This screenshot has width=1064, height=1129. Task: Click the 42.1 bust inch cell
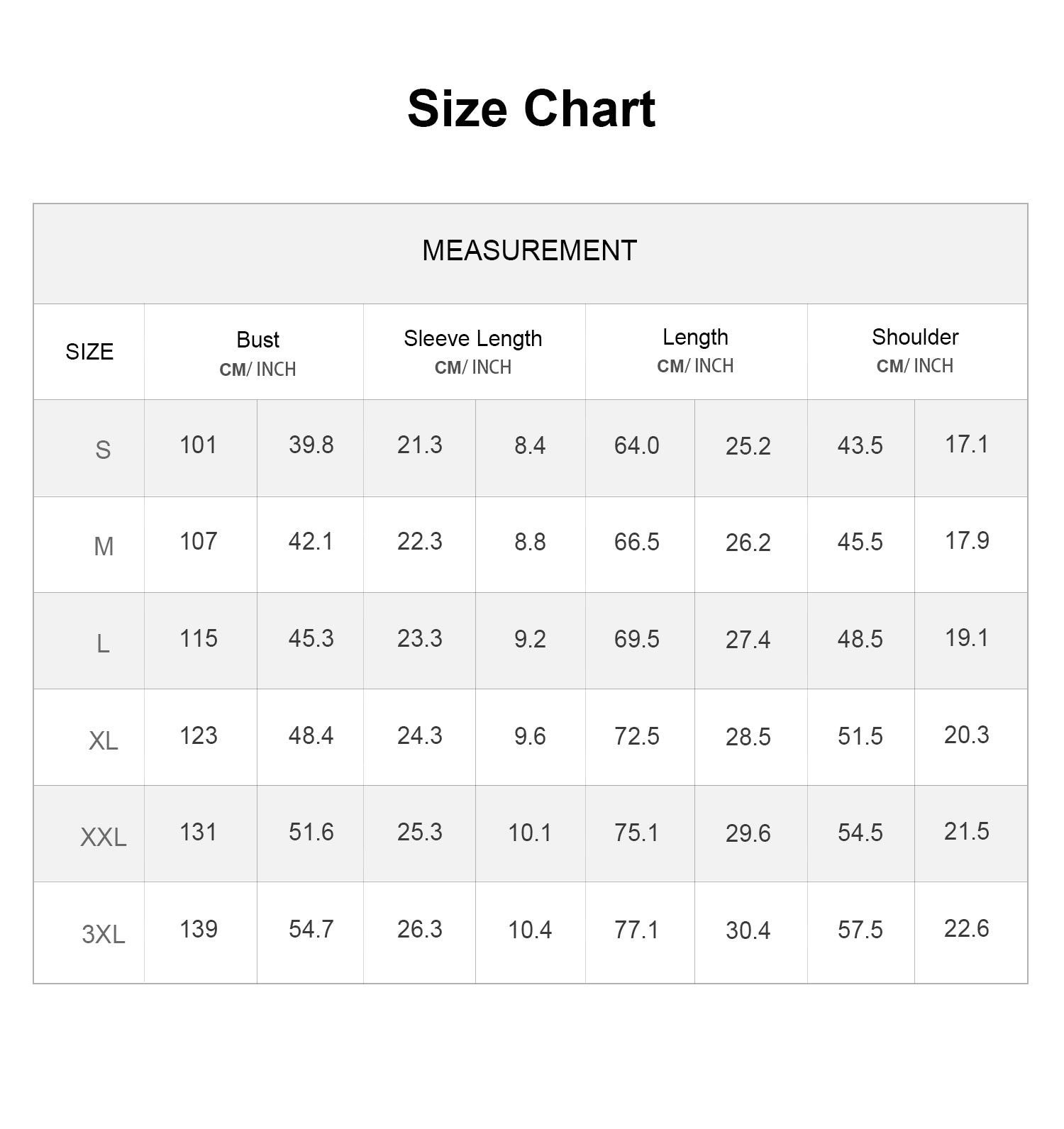pos(310,545)
